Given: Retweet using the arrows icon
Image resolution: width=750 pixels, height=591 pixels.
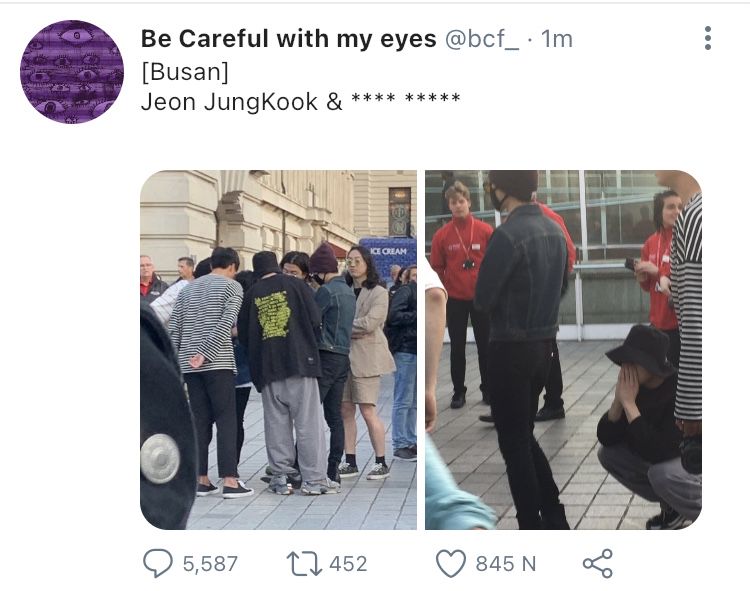Looking at the screenshot, I should pos(304,564).
